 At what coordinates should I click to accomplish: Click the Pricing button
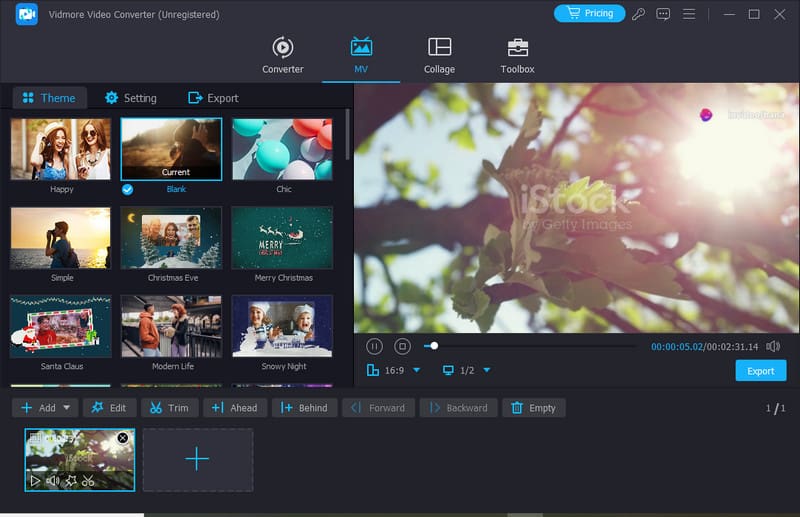point(589,13)
